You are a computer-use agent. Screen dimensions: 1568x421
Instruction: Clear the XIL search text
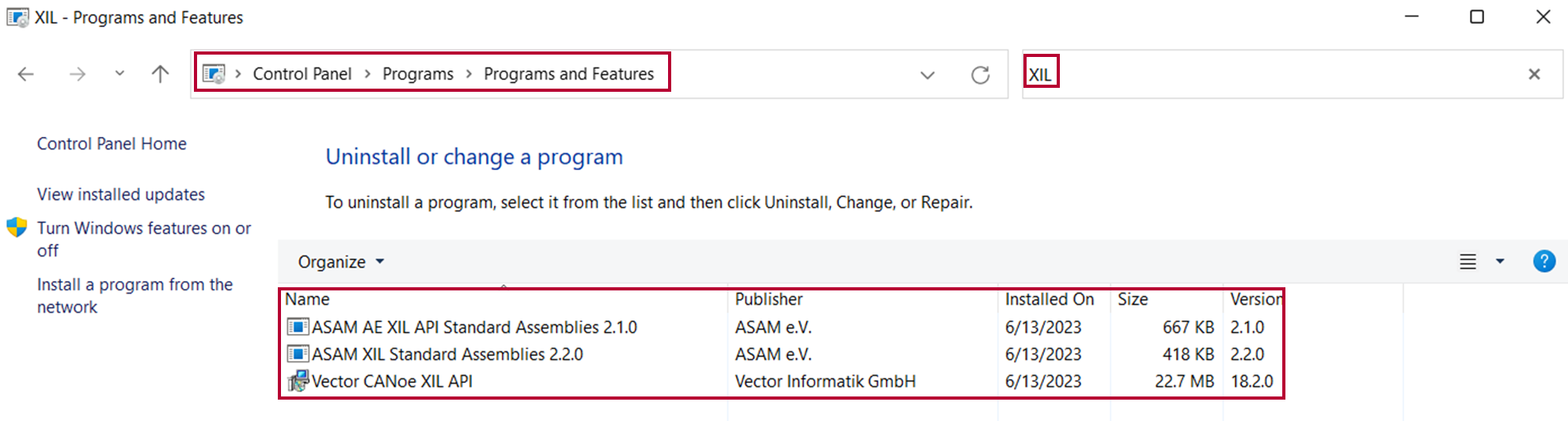click(1534, 74)
